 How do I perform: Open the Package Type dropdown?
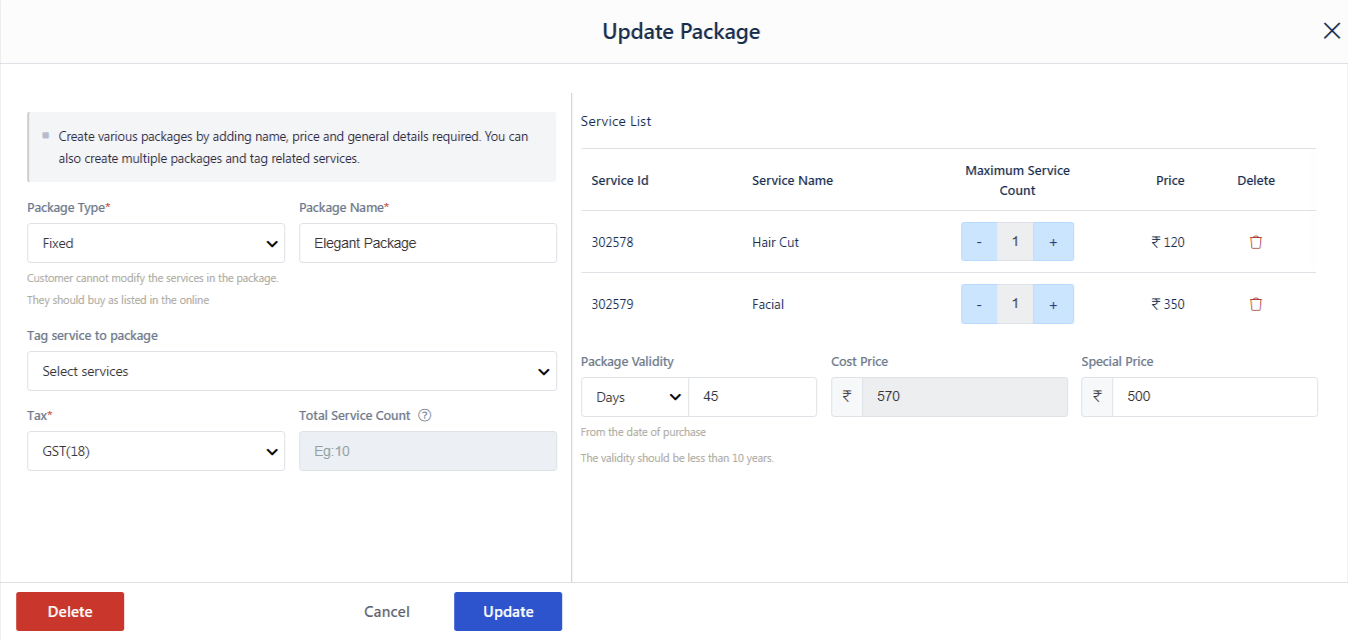click(x=156, y=243)
